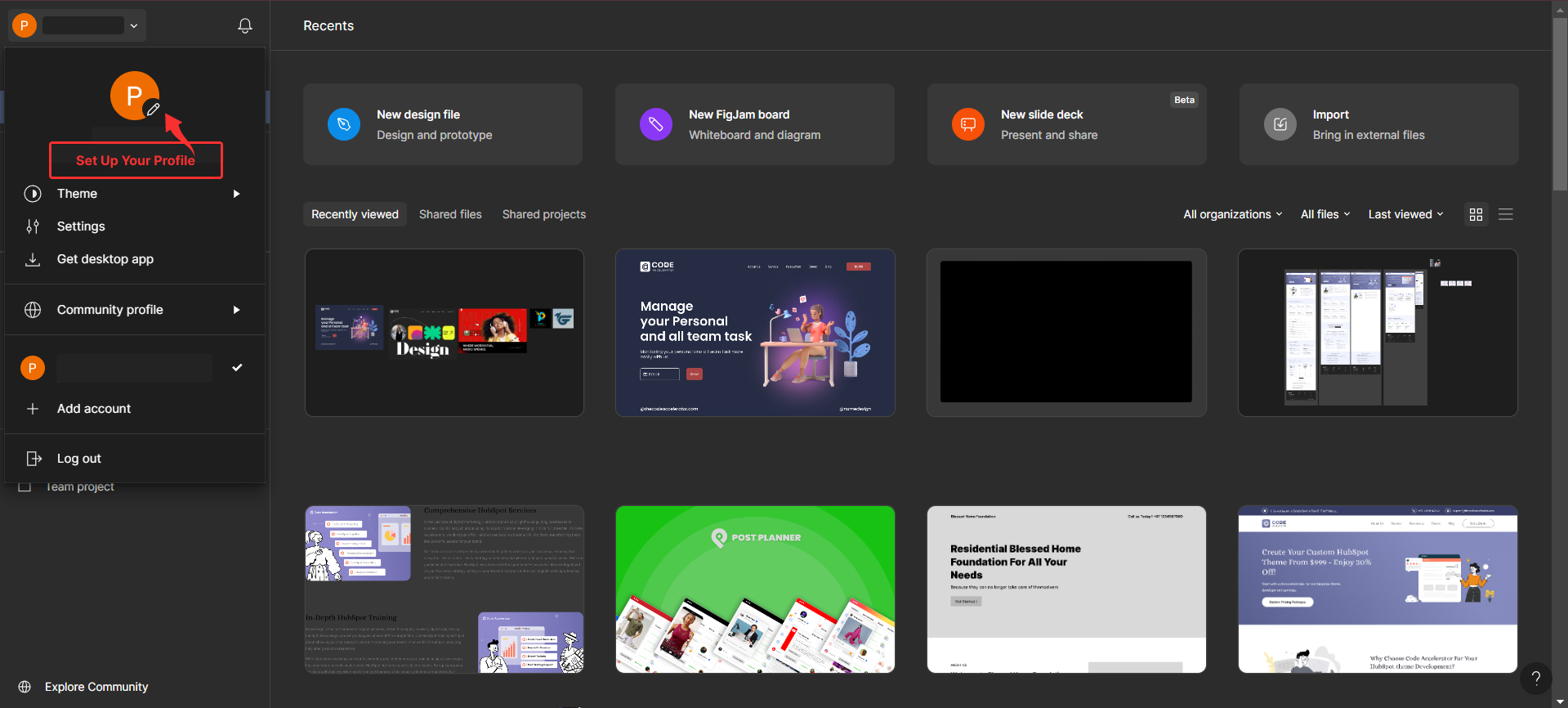
Task: Switch to list view layout
Action: click(1506, 214)
